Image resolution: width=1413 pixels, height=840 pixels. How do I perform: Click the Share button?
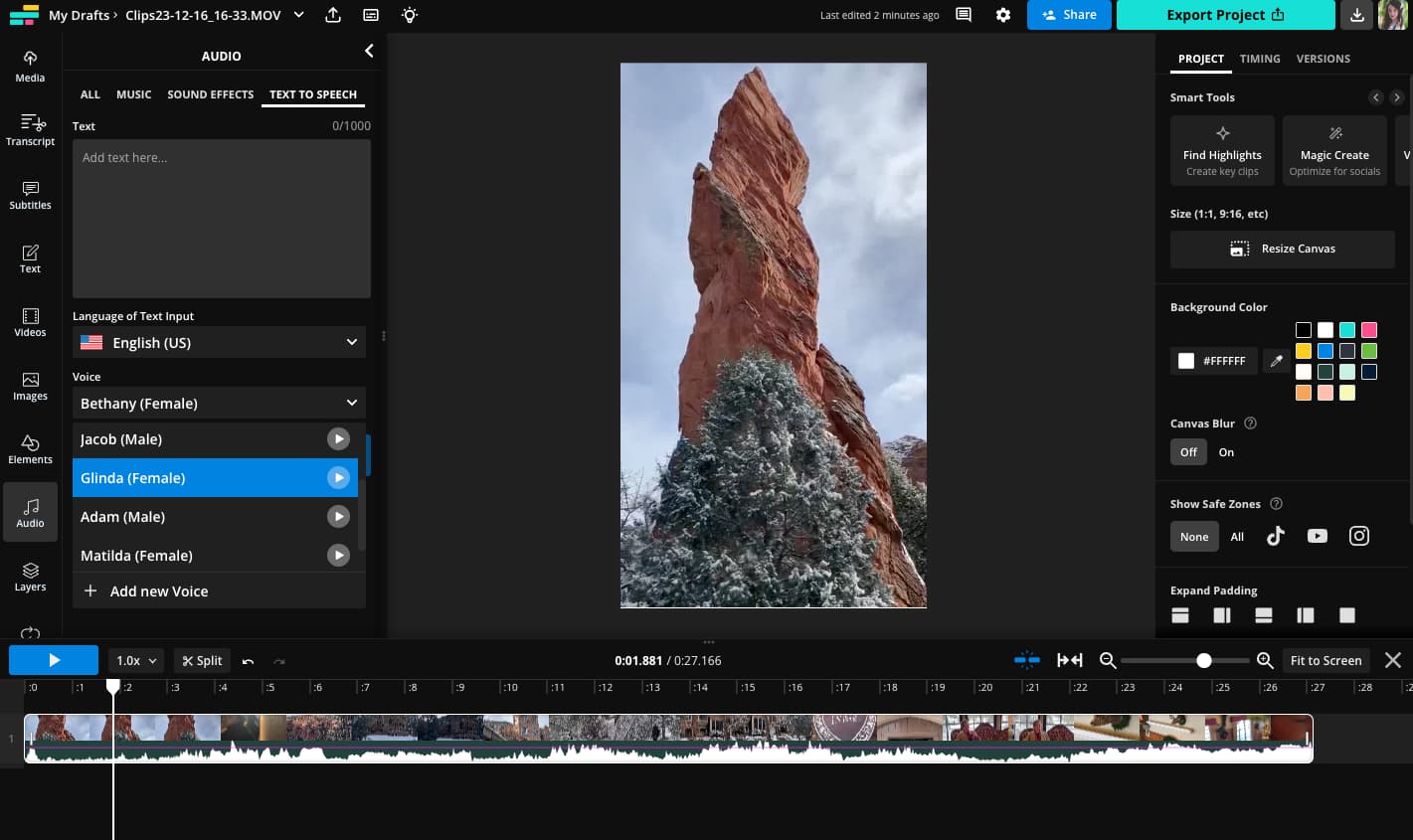point(1069,15)
